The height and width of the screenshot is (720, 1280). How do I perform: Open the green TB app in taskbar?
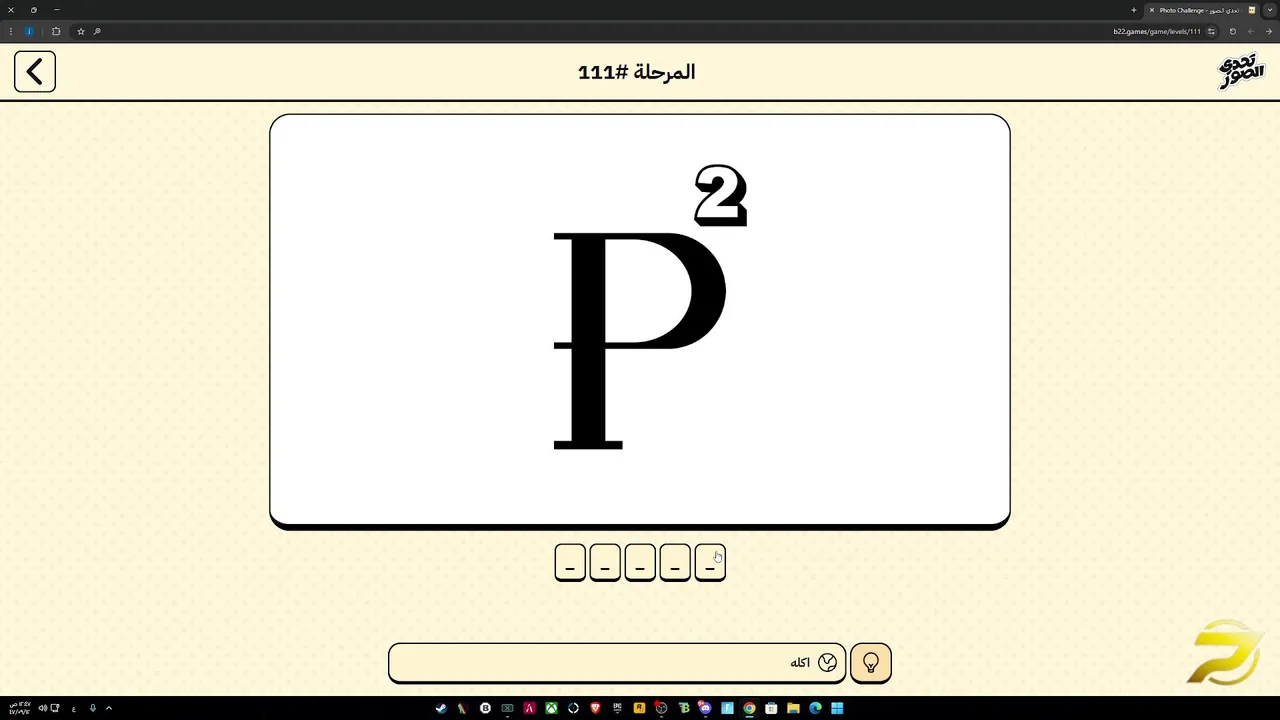(683, 708)
